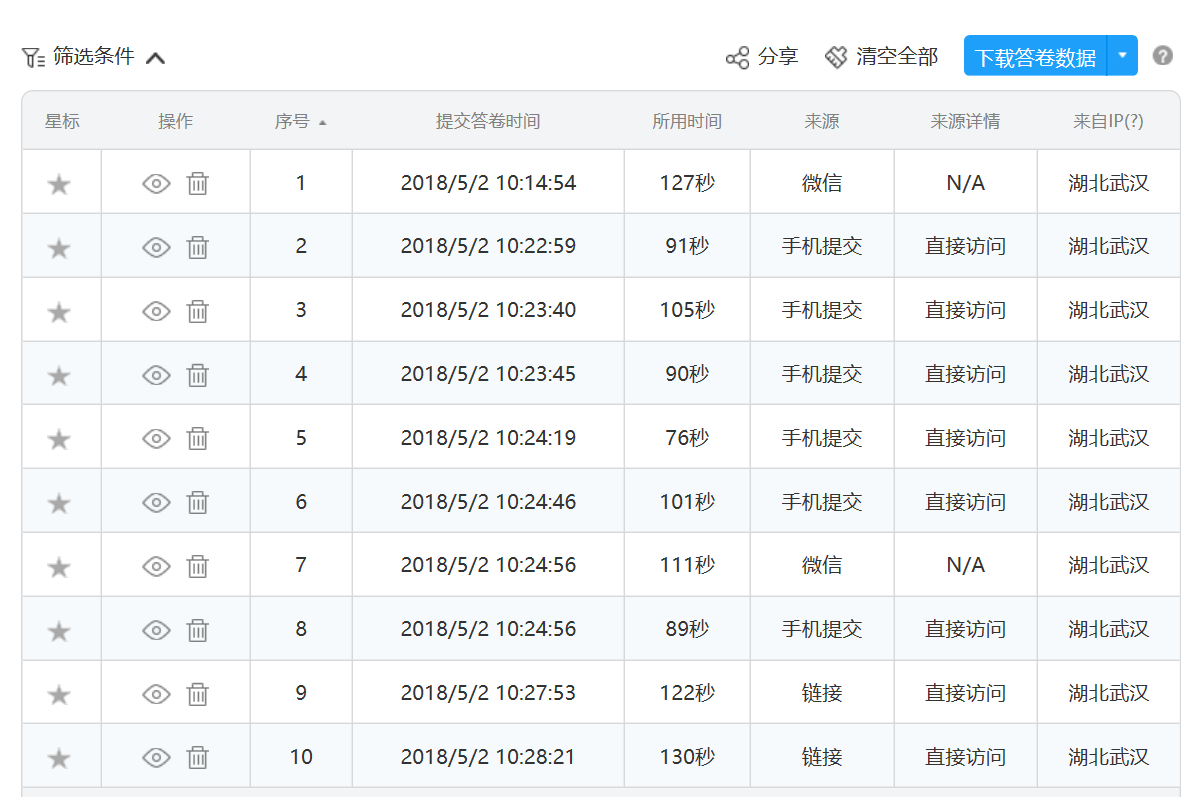Click the 提交答卷时间 column header

point(488,122)
